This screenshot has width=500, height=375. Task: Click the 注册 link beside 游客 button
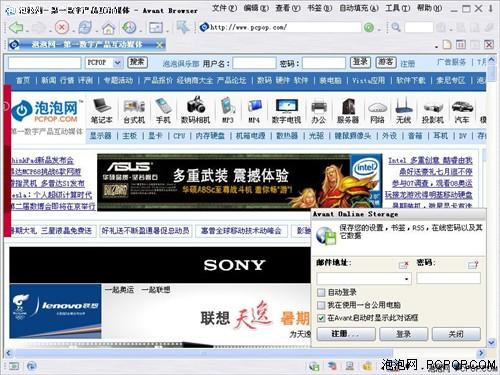(407, 63)
